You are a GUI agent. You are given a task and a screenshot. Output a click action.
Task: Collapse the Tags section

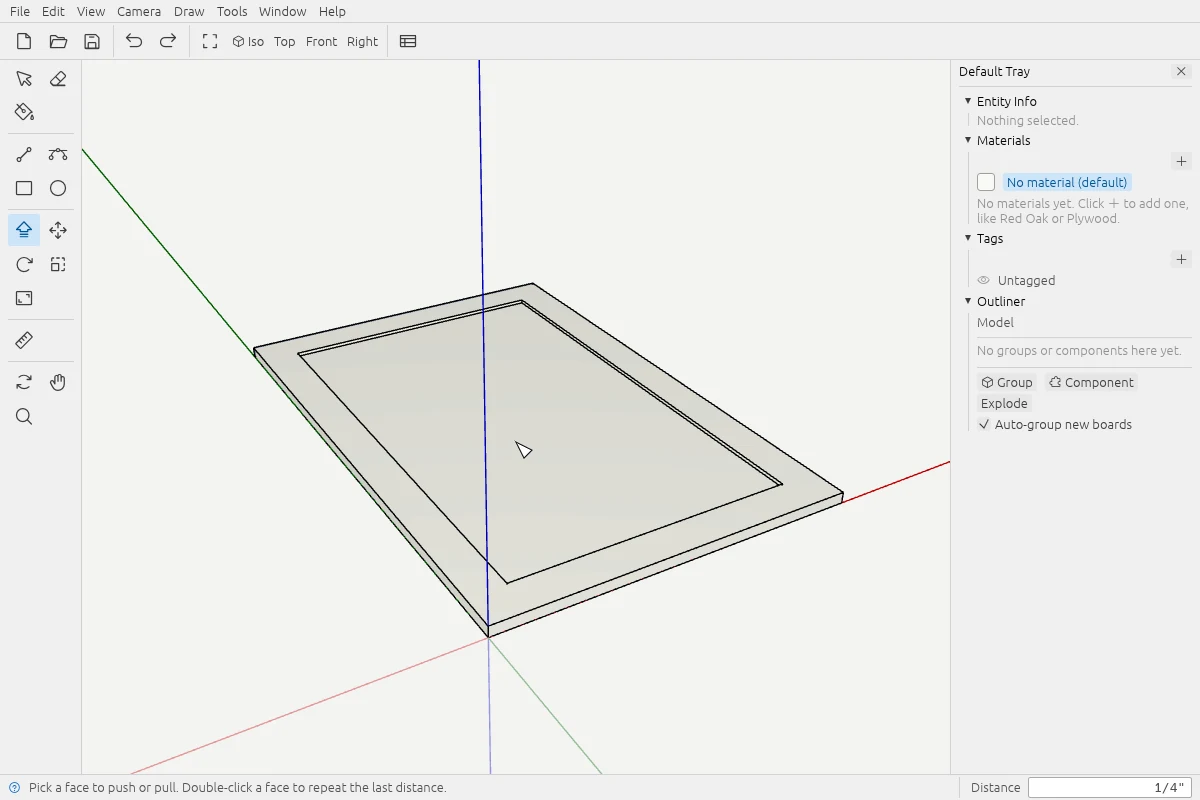coord(968,238)
